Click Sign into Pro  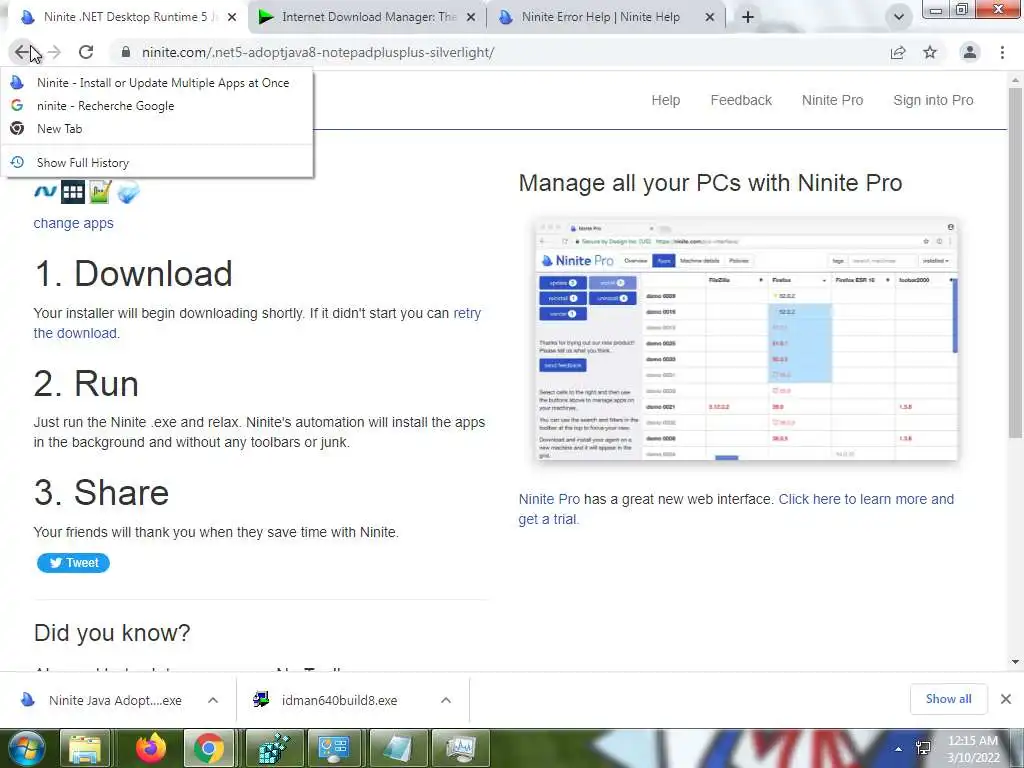pyautogui.click(x=933, y=101)
